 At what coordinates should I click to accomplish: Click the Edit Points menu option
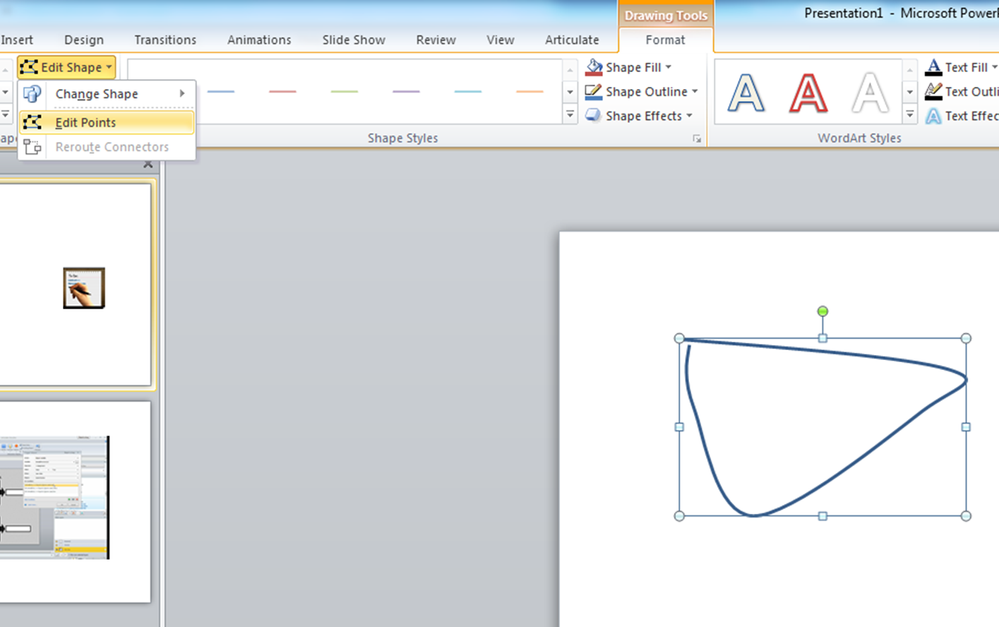coord(85,123)
